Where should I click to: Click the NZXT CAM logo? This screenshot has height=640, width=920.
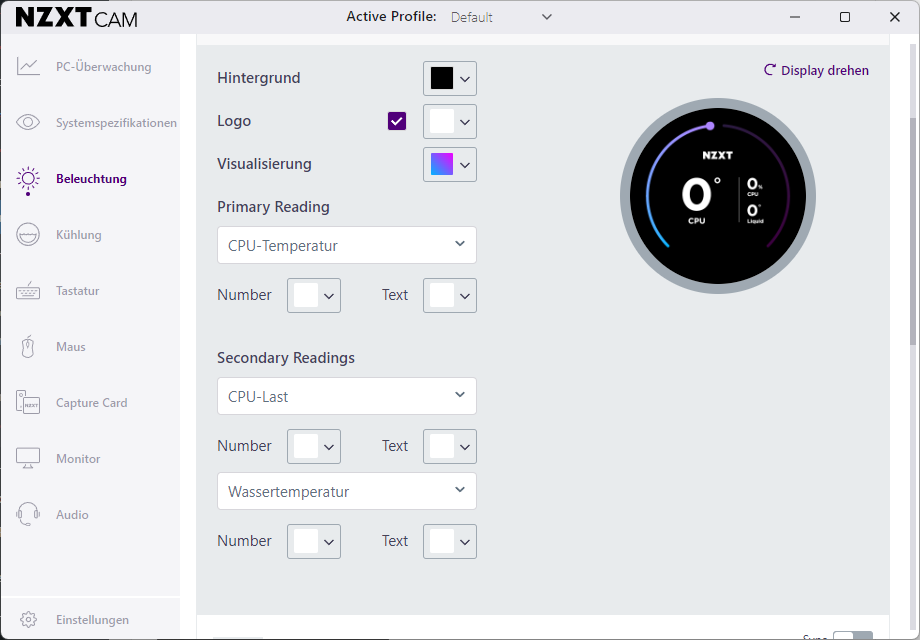click(77, 17)
